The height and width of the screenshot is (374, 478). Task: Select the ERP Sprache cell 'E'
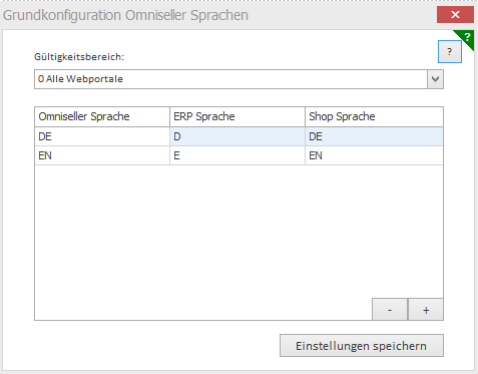[237, 156]
